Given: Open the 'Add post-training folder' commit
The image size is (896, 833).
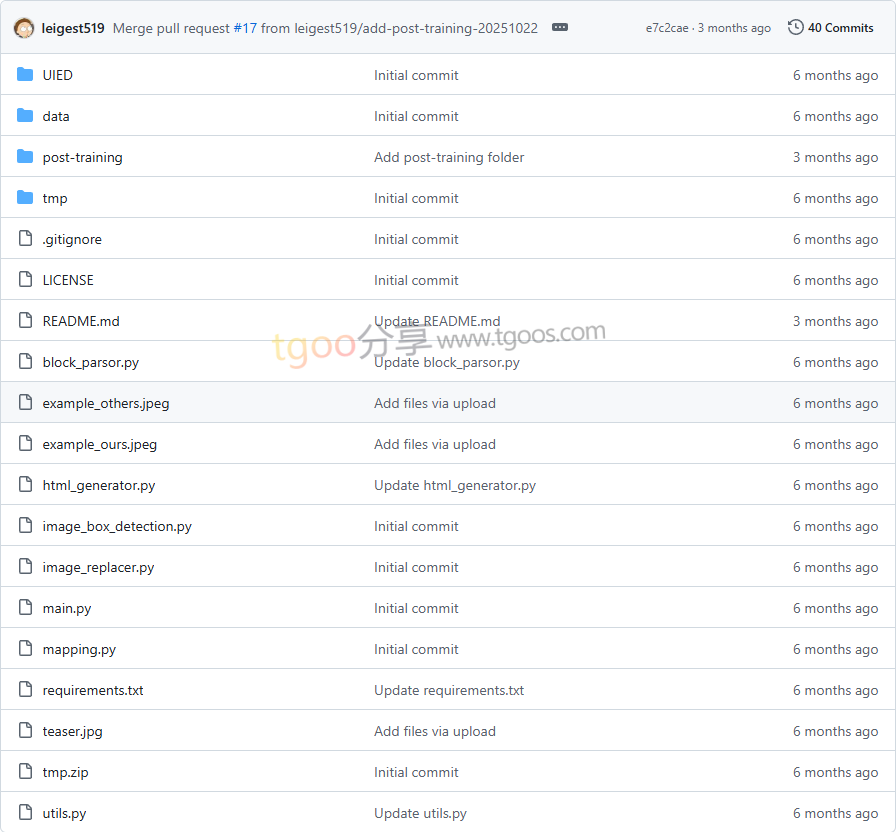Looking at the screenshot, I should pyautogui.click(x=449, y=157).
